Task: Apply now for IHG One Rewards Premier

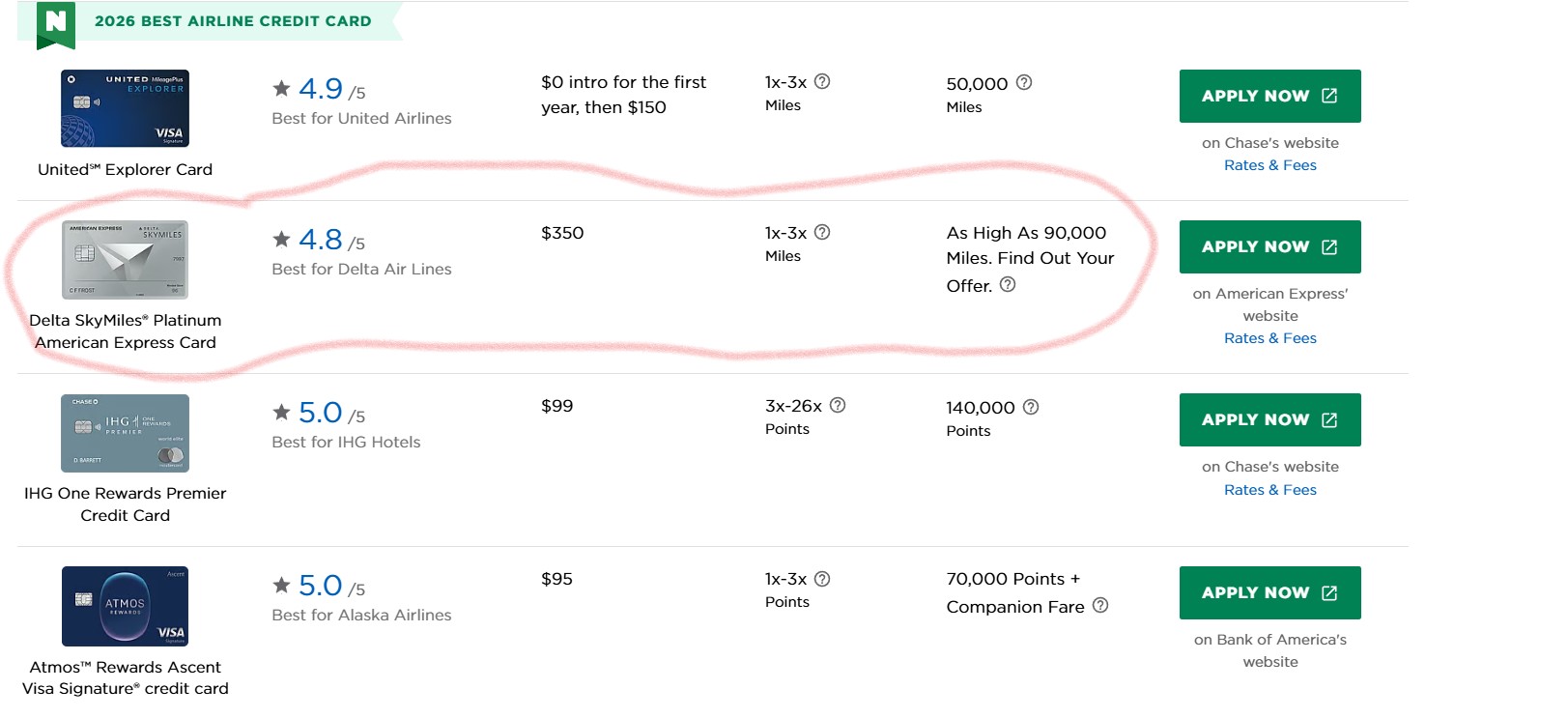Action: coord(1269,419)
